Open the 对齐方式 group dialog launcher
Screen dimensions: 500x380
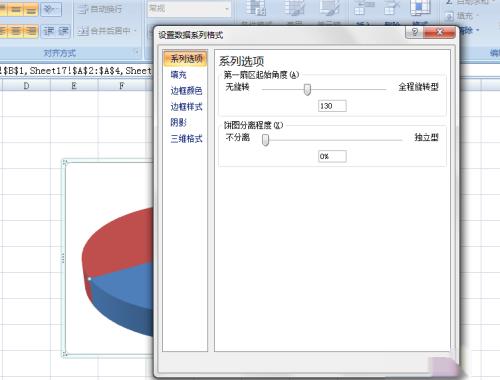click(x=137, y=52)
